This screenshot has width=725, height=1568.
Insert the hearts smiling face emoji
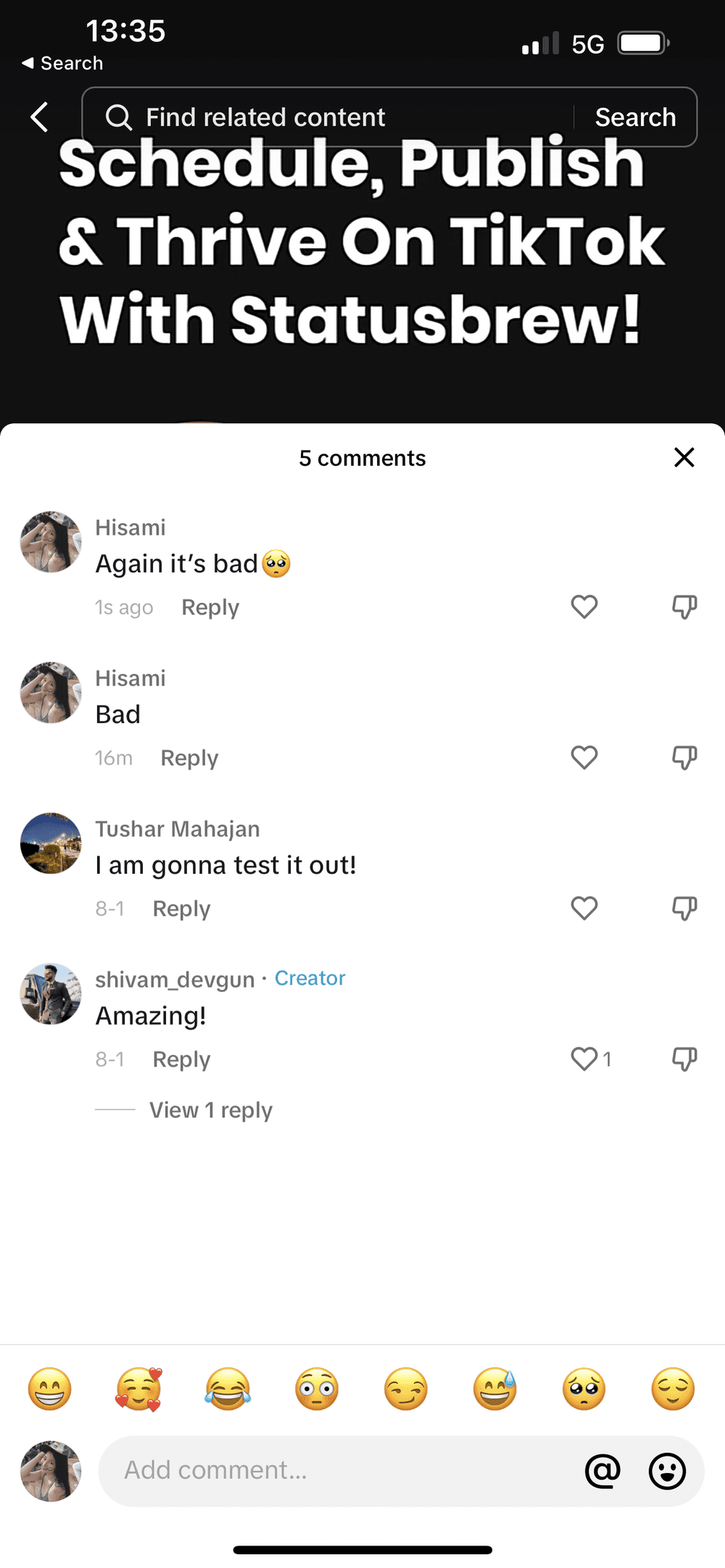138,1389
